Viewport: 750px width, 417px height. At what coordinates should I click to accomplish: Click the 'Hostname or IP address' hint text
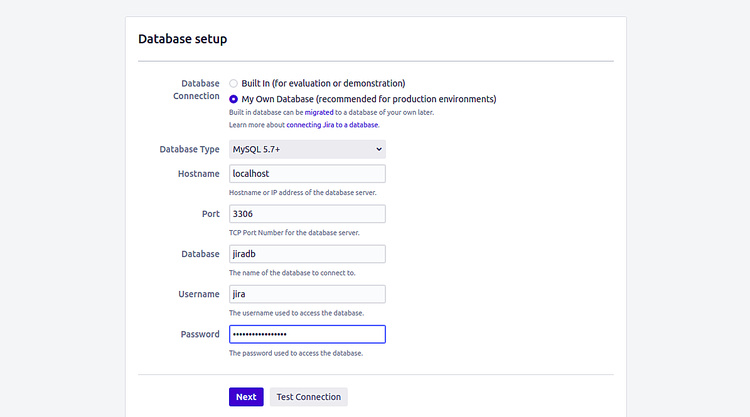point(303,193)
